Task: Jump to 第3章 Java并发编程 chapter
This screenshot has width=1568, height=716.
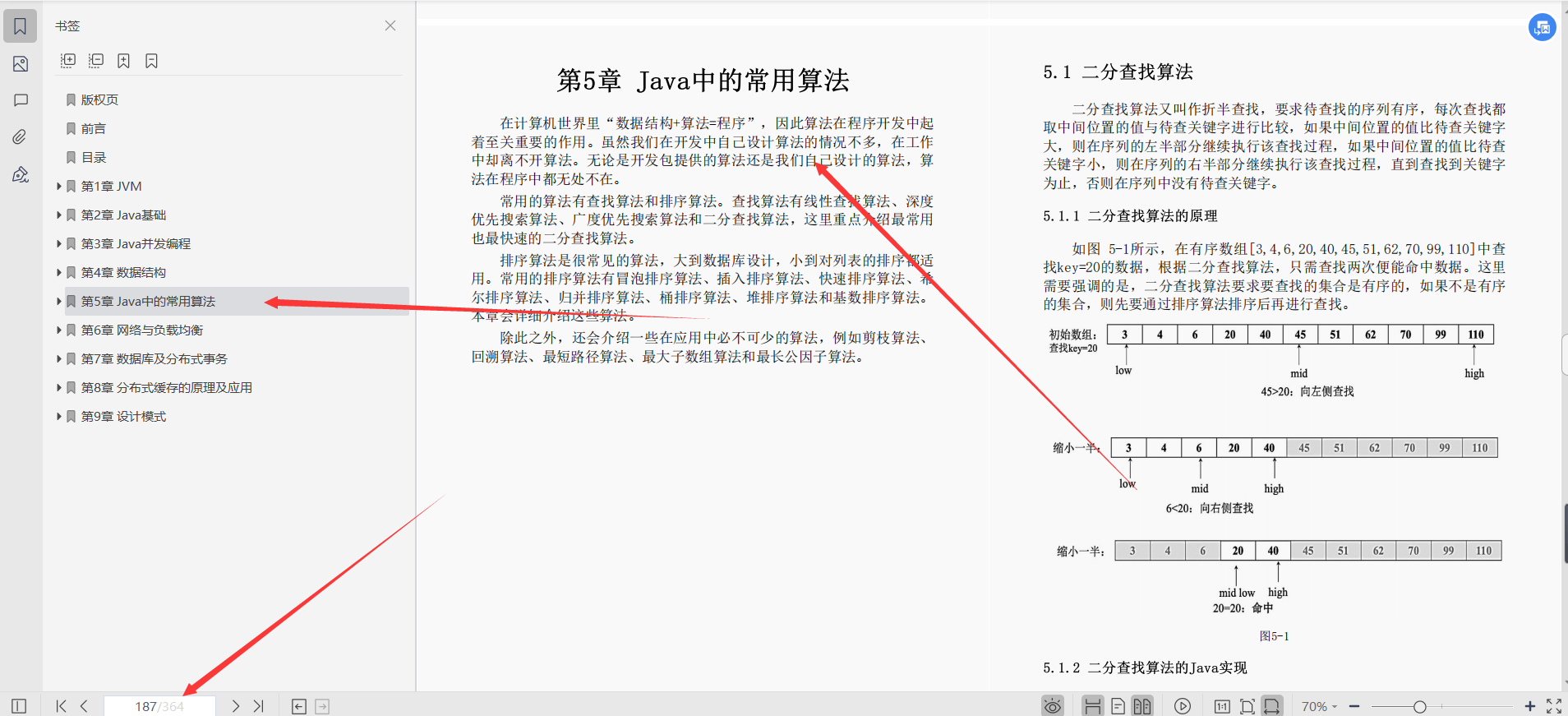Action: pyautogui.click(x=136, y=243)
